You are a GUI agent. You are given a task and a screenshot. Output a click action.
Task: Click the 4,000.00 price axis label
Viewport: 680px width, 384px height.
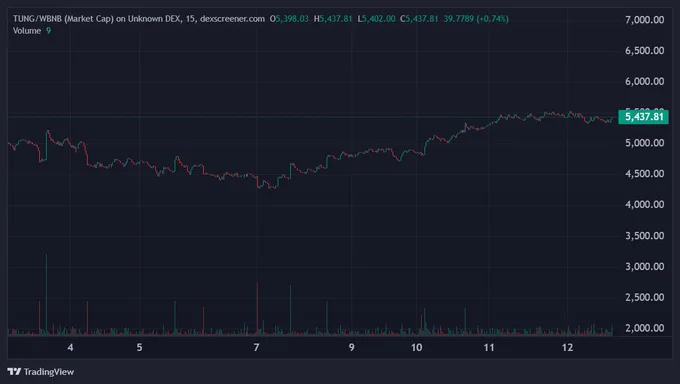point(644,204)
